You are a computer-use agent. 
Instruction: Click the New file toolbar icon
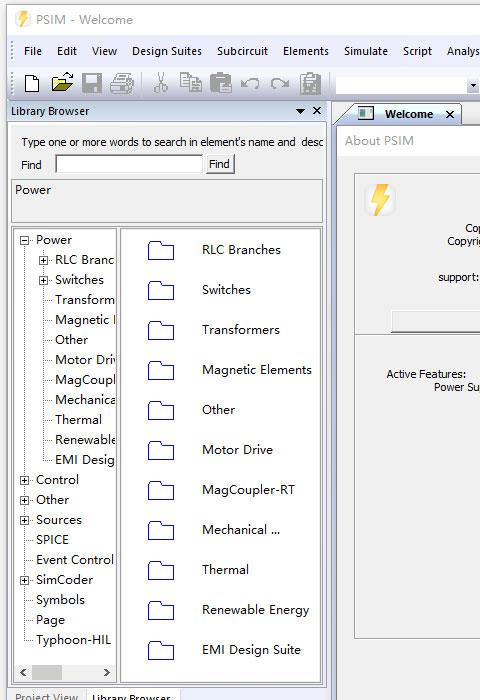(32, 83)
